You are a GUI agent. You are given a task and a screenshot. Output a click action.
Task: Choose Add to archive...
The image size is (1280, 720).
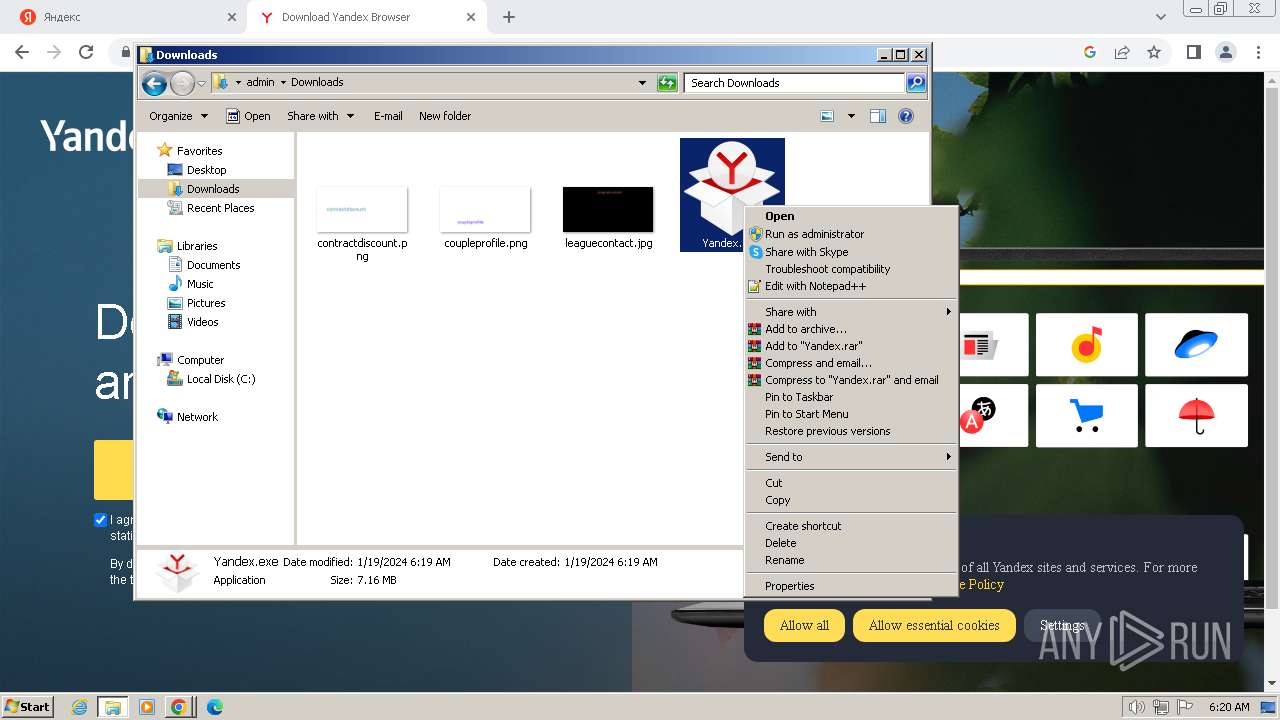coord(851,329)
